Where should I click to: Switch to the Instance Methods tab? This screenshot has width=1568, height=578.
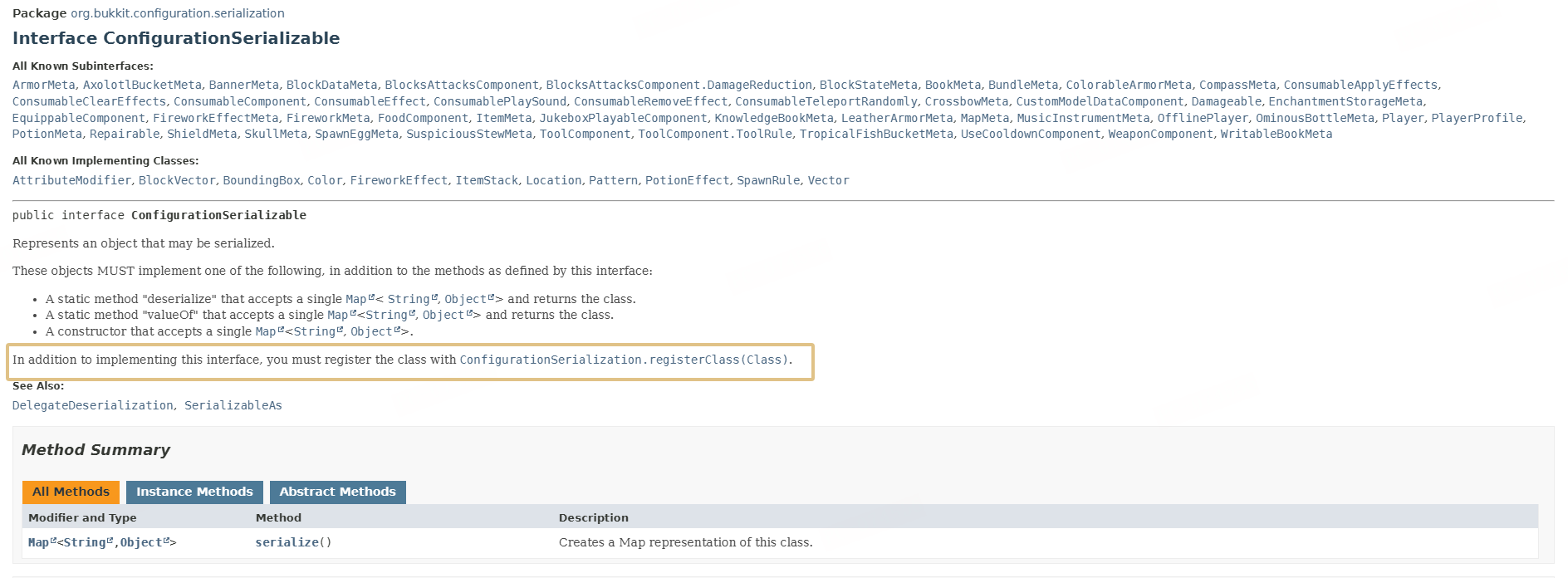[x=194, y=492]
